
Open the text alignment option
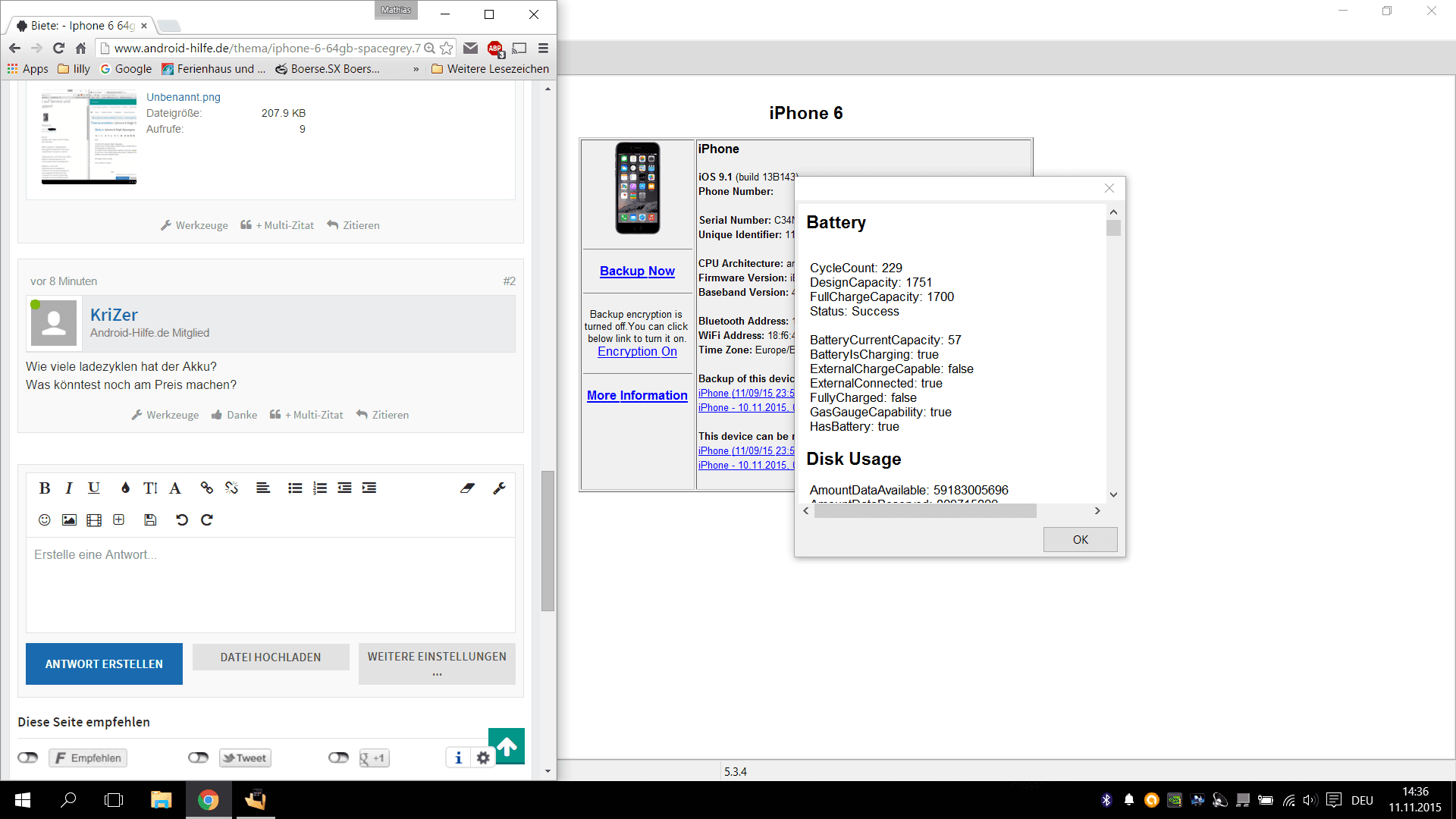click(263, 488)
